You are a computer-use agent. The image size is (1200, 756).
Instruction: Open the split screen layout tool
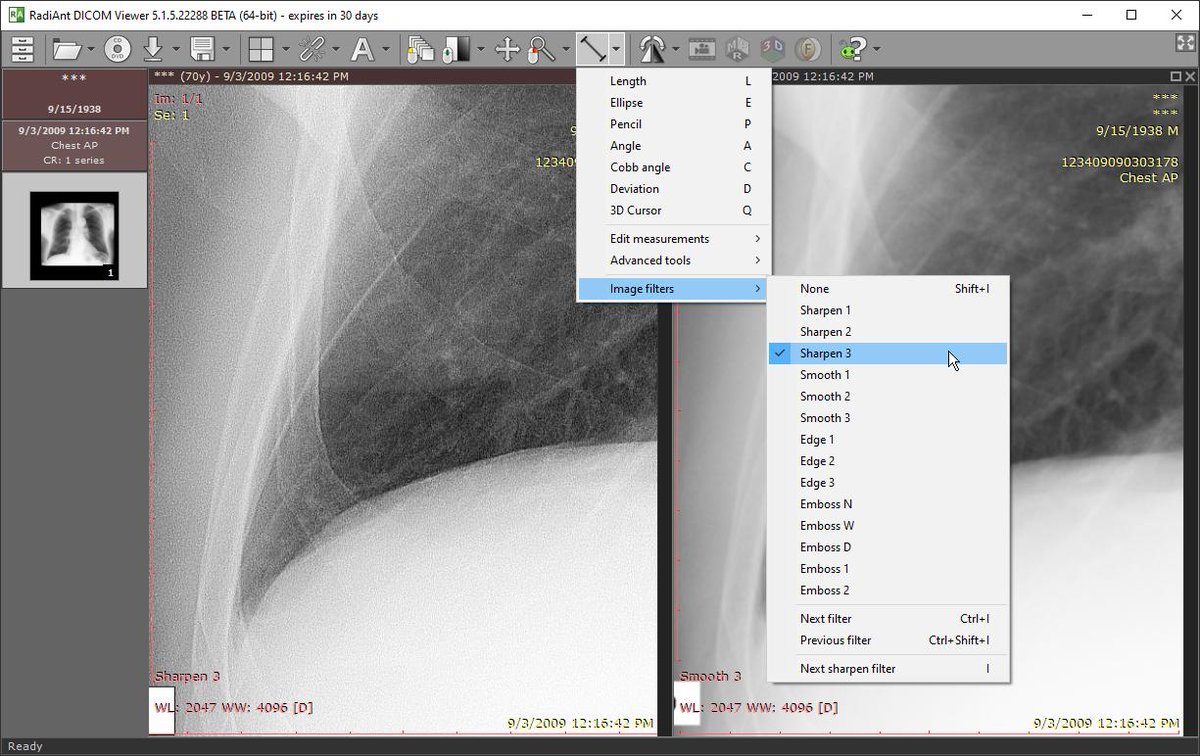click(262, 48)
